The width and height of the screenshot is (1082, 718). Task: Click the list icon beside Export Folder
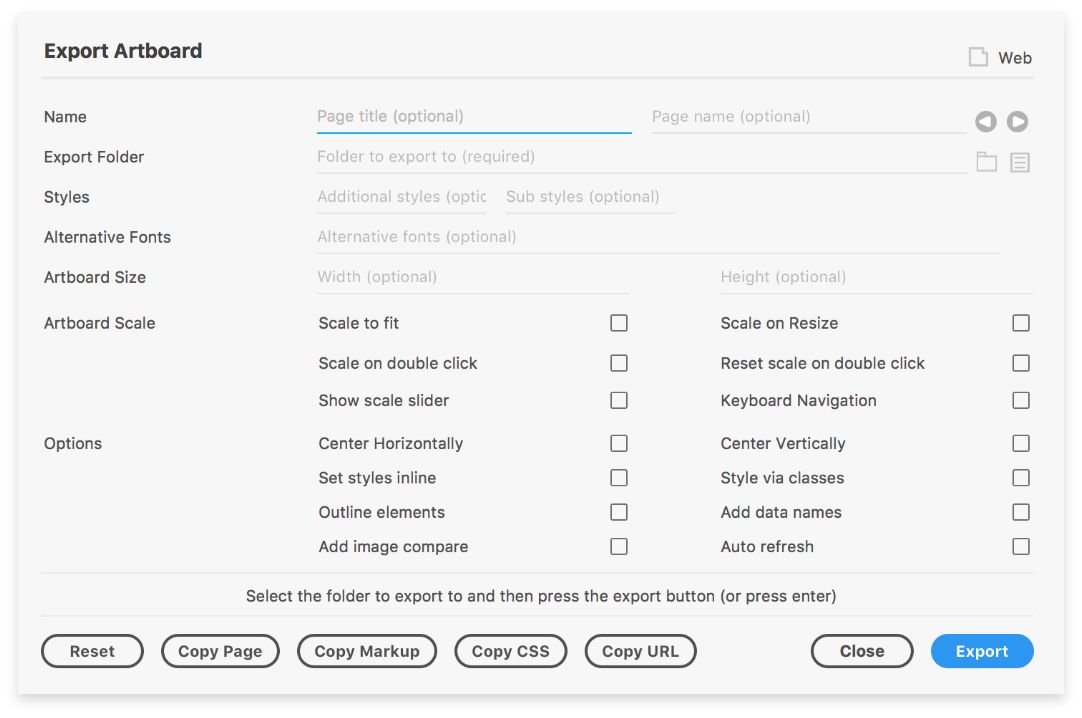click(1019, 162)
